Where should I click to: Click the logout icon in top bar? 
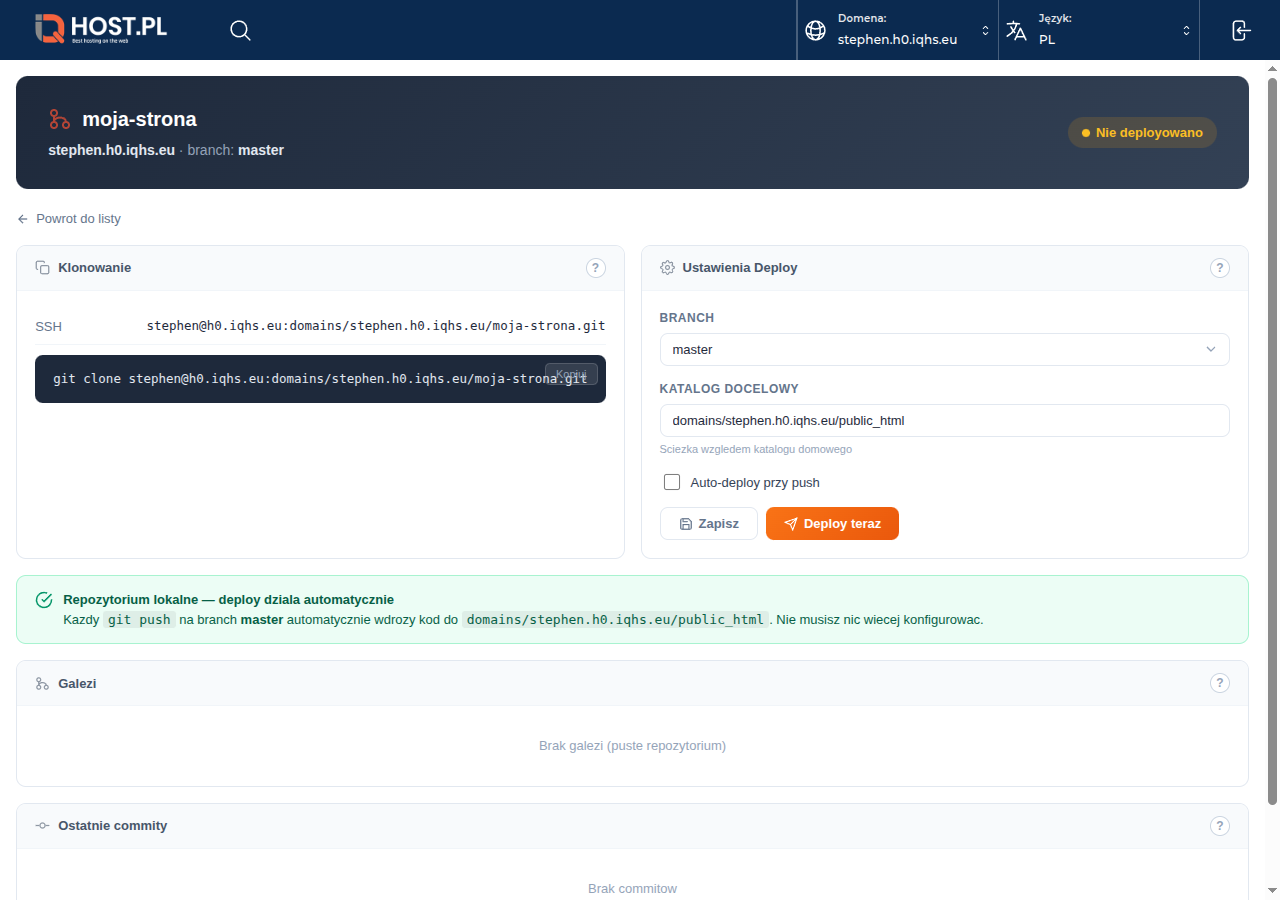pyautogui.click(x=1240, y=30)
